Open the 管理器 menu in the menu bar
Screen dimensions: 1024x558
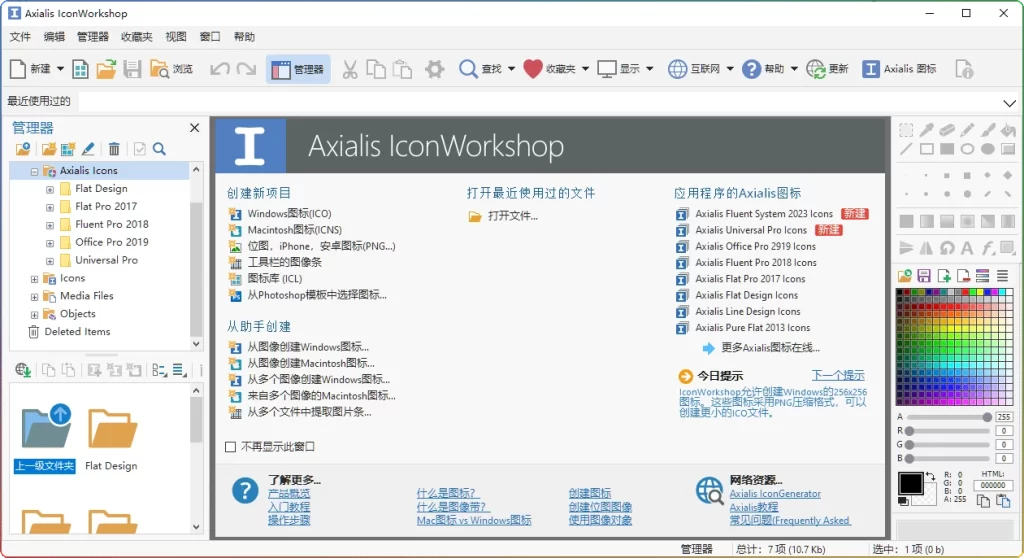[93, 37]
